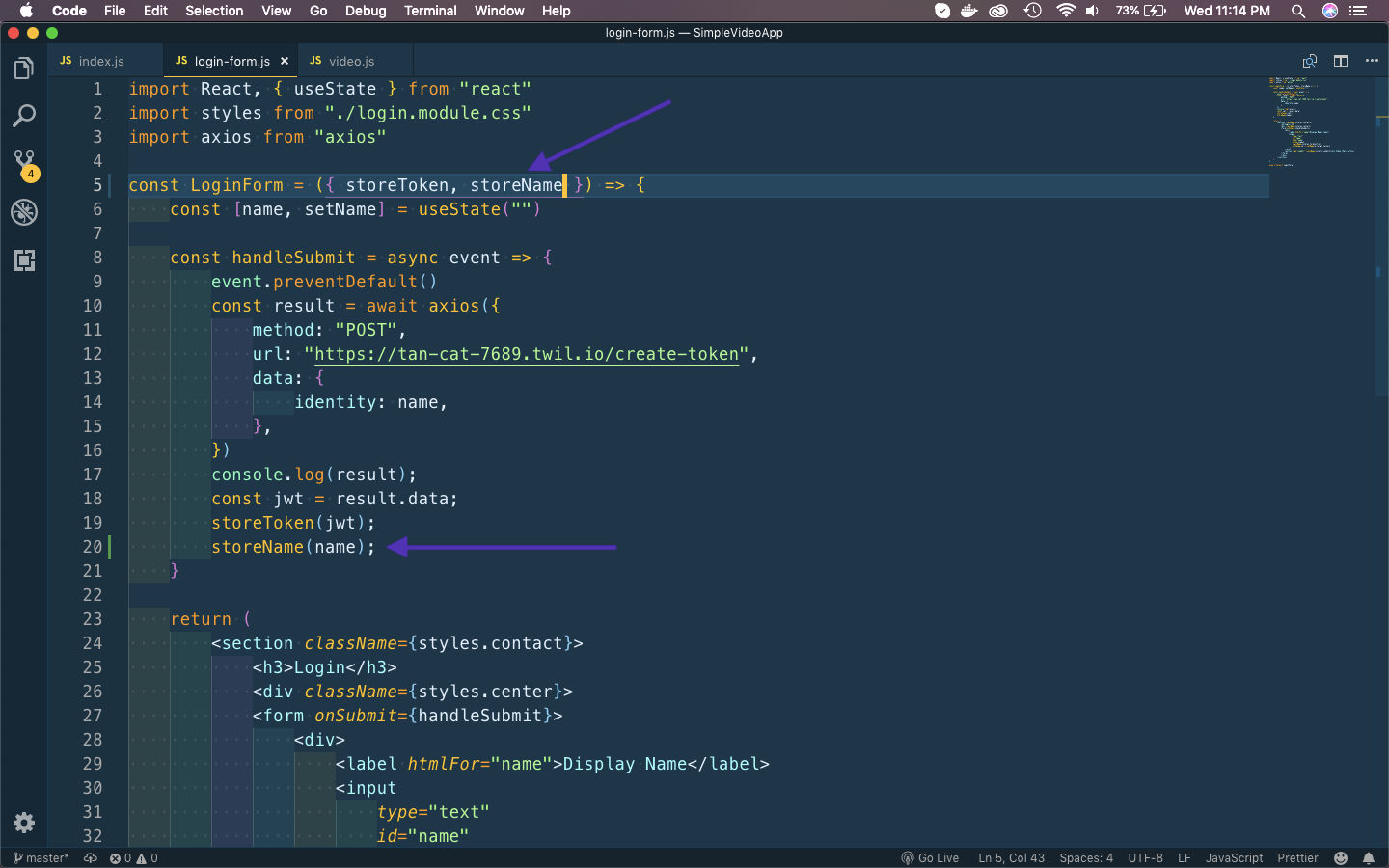Open the volume control in menu bar
The height and width of the screenshot is (868, 1389).
click(x=1092, y=11)
